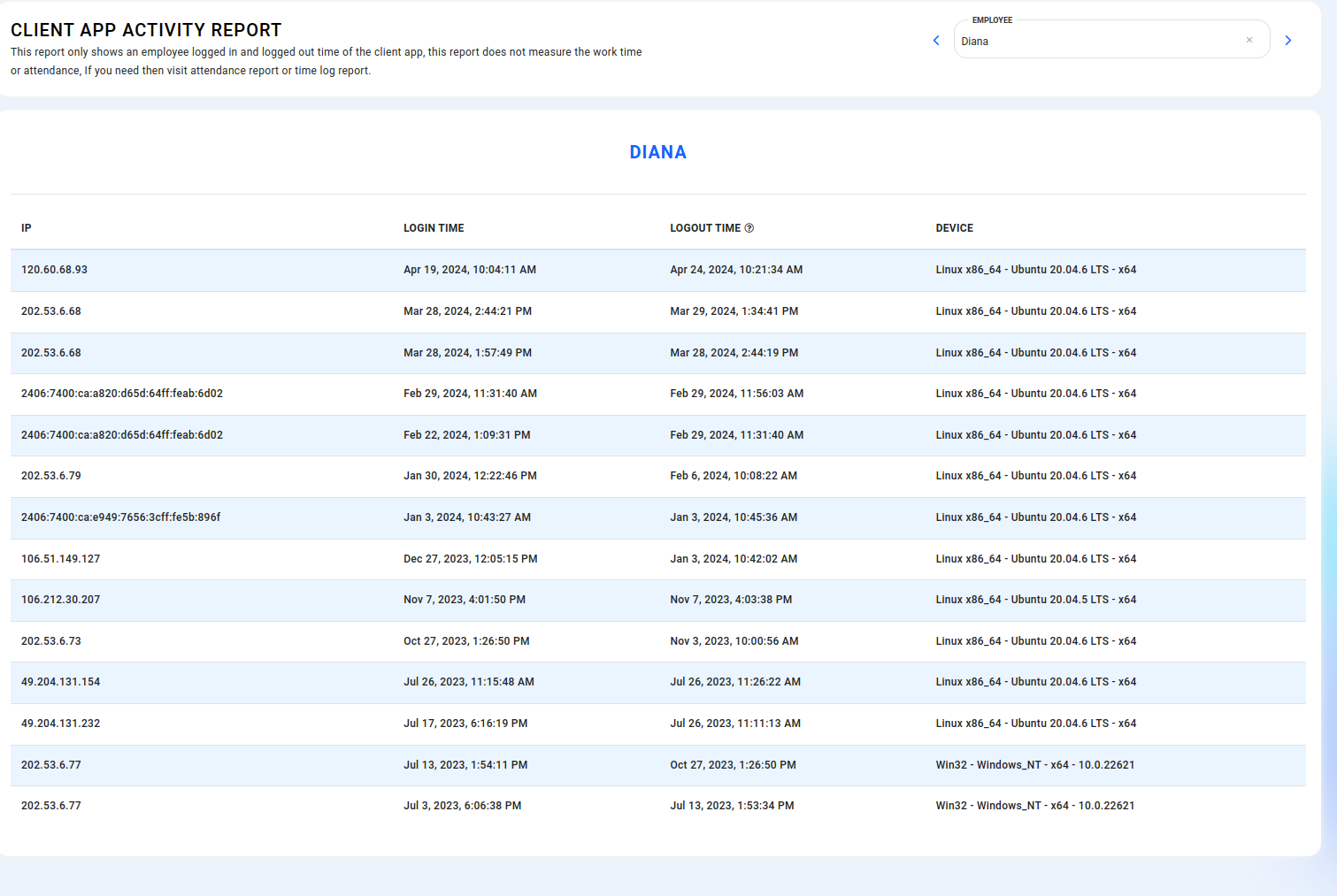The width and height of the screenshot is (1337, 896).
Task: Click the Device column header
Action: click(954, 228)
